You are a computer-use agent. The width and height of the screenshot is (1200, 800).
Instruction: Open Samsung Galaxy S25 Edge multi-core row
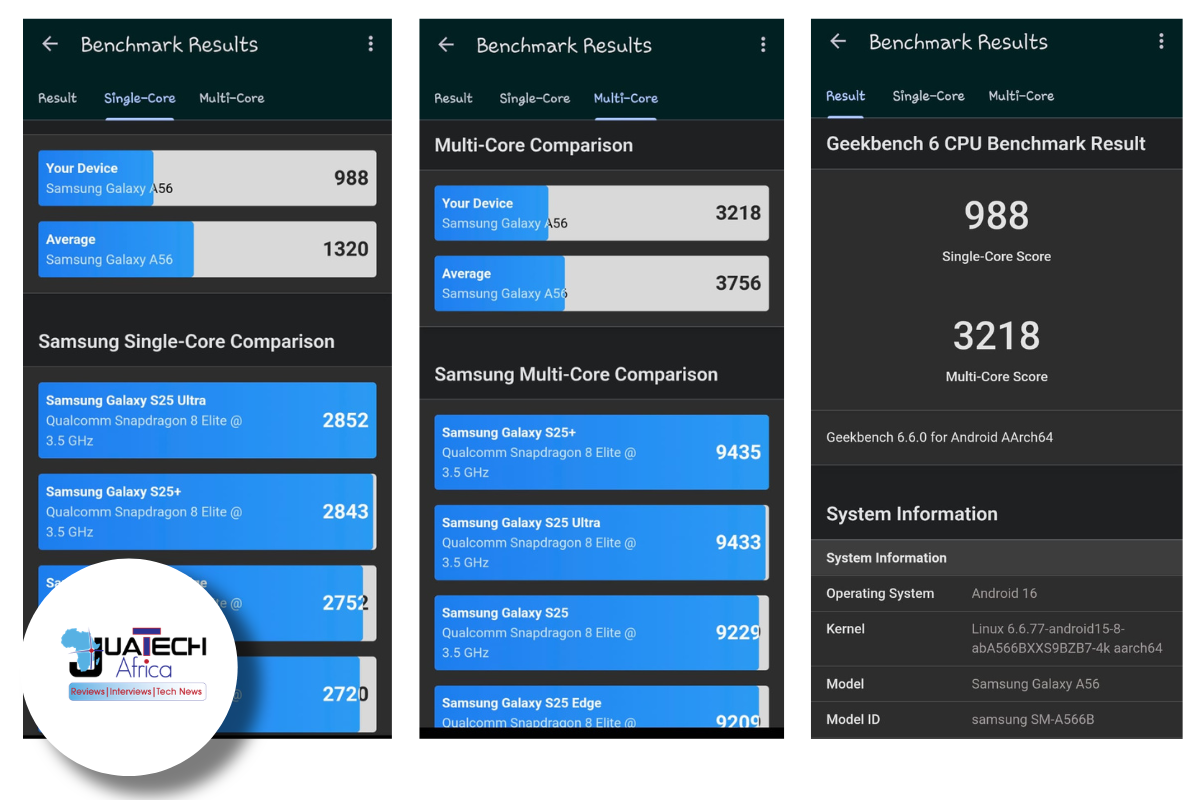click(601, 707)
